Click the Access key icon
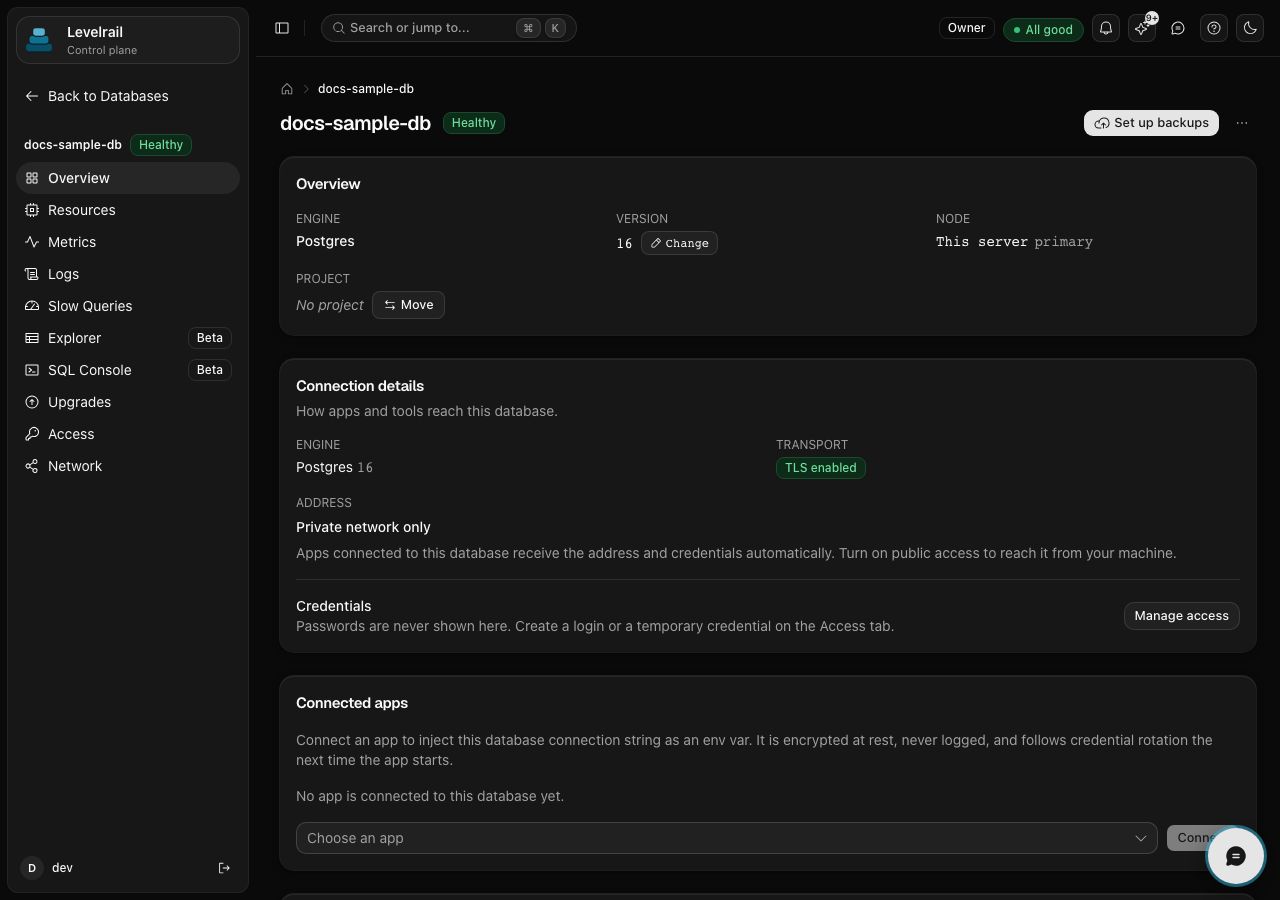This screenshot has height=900, width=1280. (x=32, y=434)
